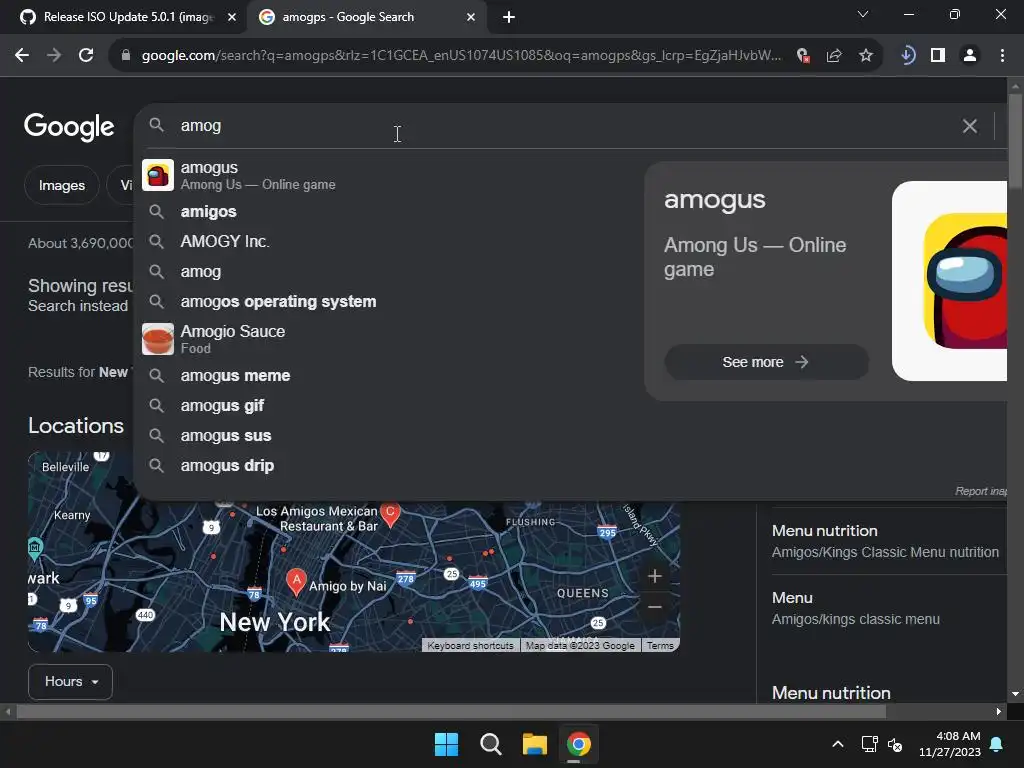Zoom in on the map
This screenshot has width=1024, height=768.
click(x=654, y=576)
